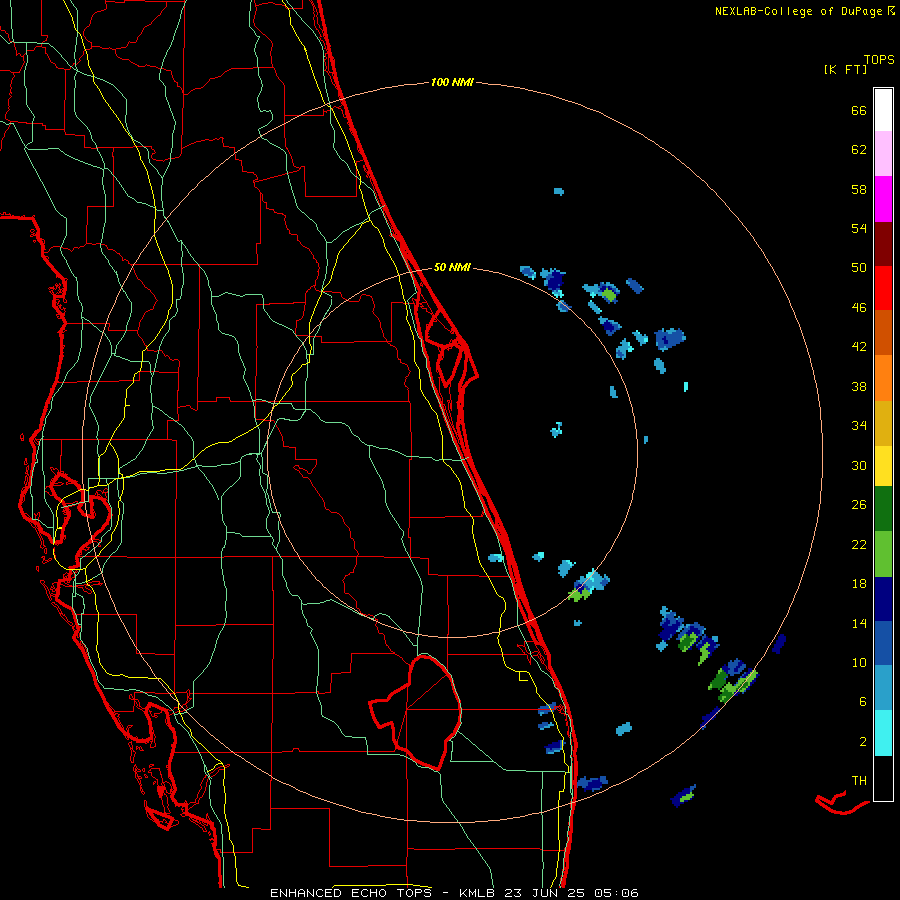Click the 50 value beside the color scale
The width and height of the screenshot is (900, 900).
tap(859, 268)
